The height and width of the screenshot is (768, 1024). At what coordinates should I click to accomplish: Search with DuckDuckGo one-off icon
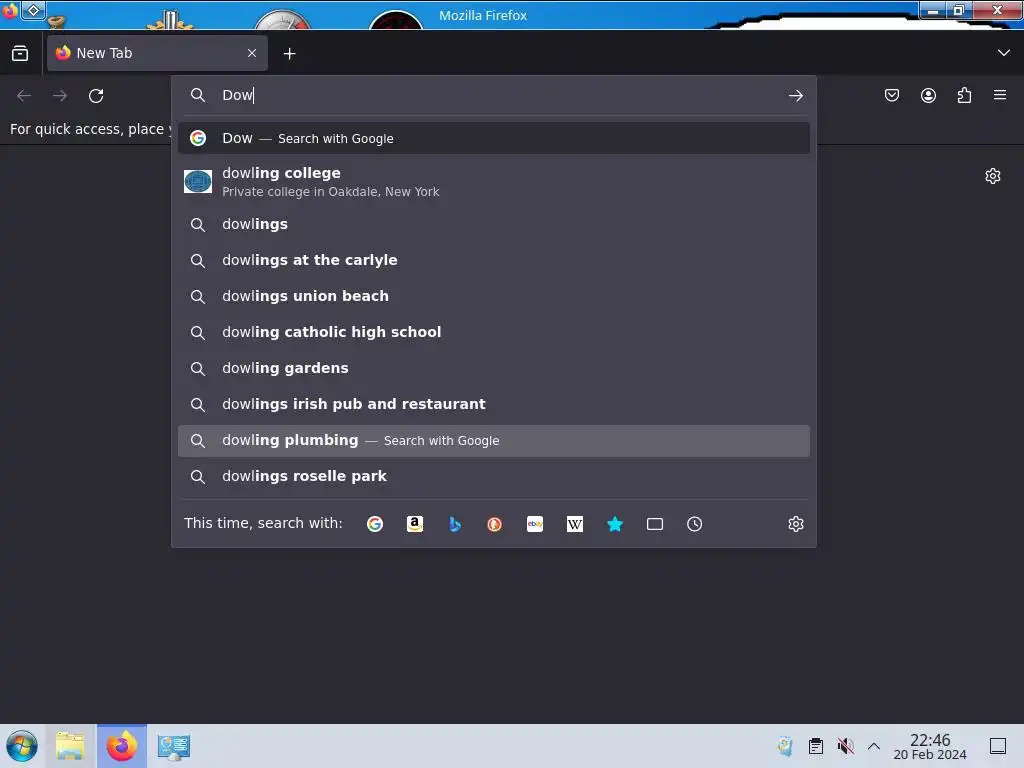pyautogui.click(x=494, y=524)
